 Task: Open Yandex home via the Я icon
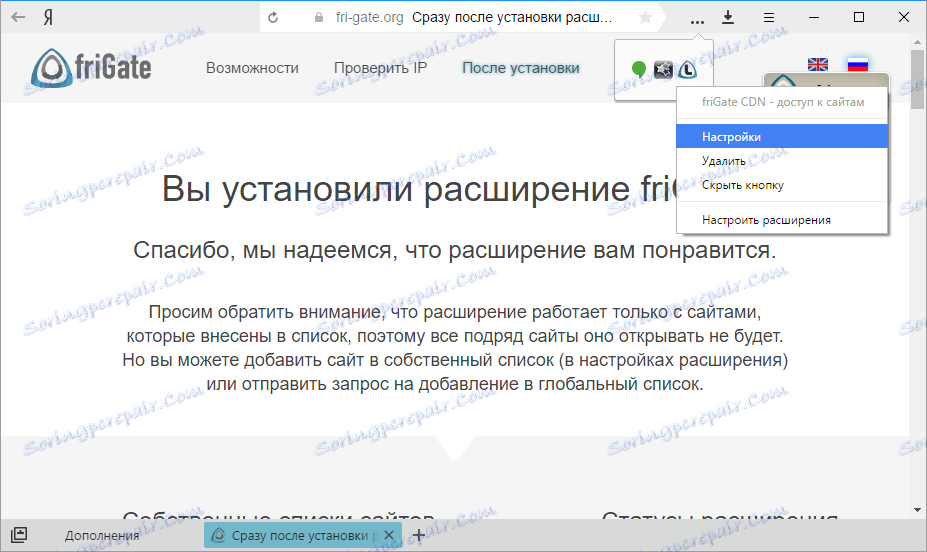(x=48, y=17)
